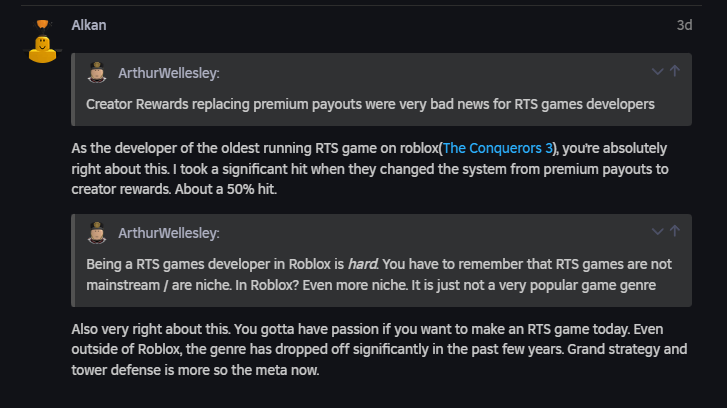Click the italic word 'hard' in the quote
The width and height of the screenshot is (727, 408).
[x=360, y=263]
